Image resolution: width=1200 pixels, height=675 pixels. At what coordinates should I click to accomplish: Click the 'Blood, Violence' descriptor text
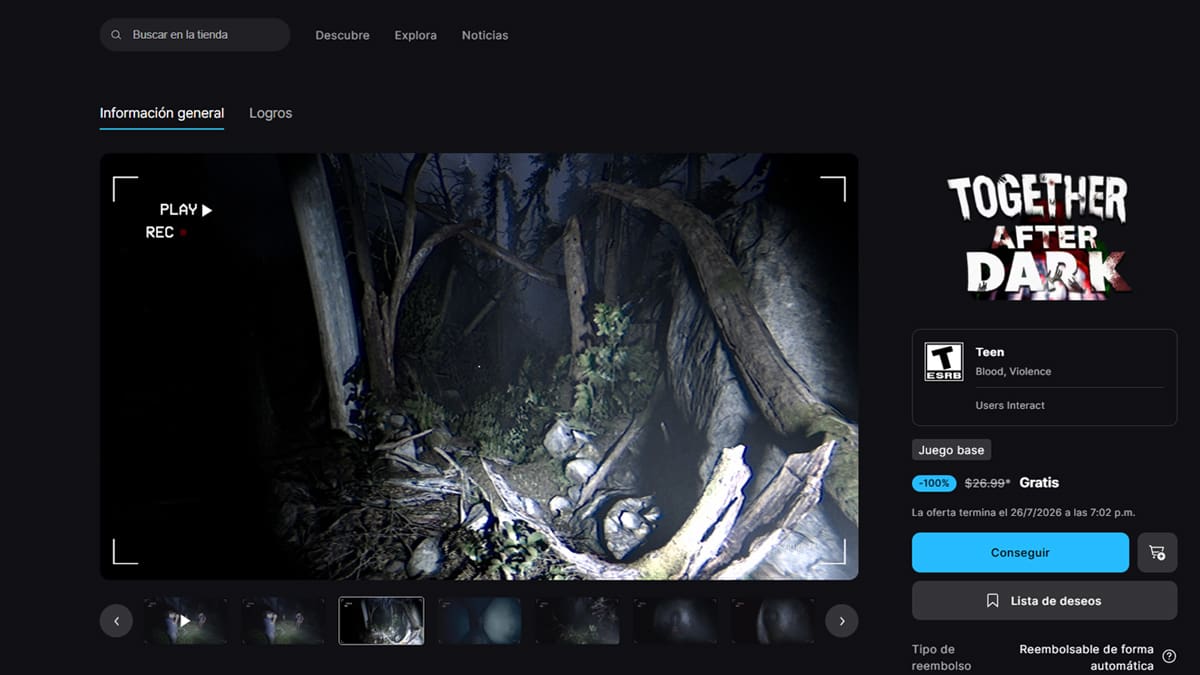1013,372
